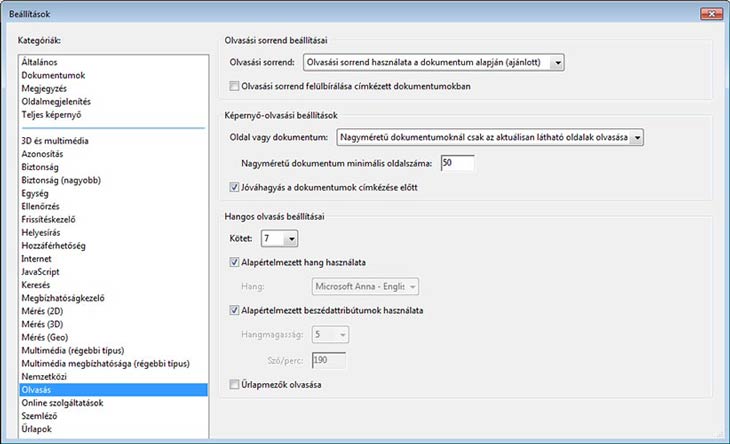Select Mérés (2D) category
This screenshot has width=730, height=444.
(x=114, y=311)
